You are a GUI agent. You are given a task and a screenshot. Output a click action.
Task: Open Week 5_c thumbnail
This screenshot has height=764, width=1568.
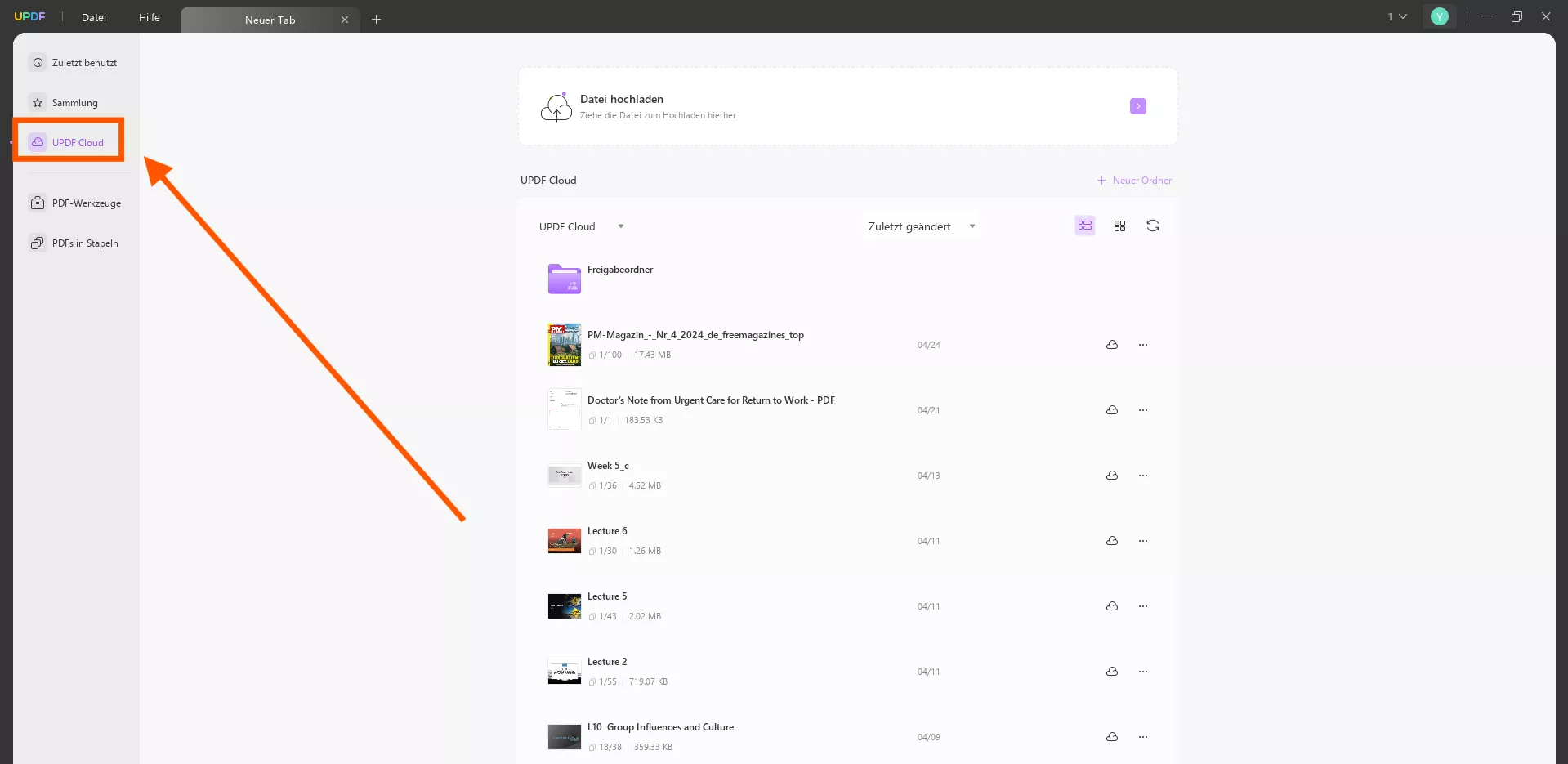[565, 476]
